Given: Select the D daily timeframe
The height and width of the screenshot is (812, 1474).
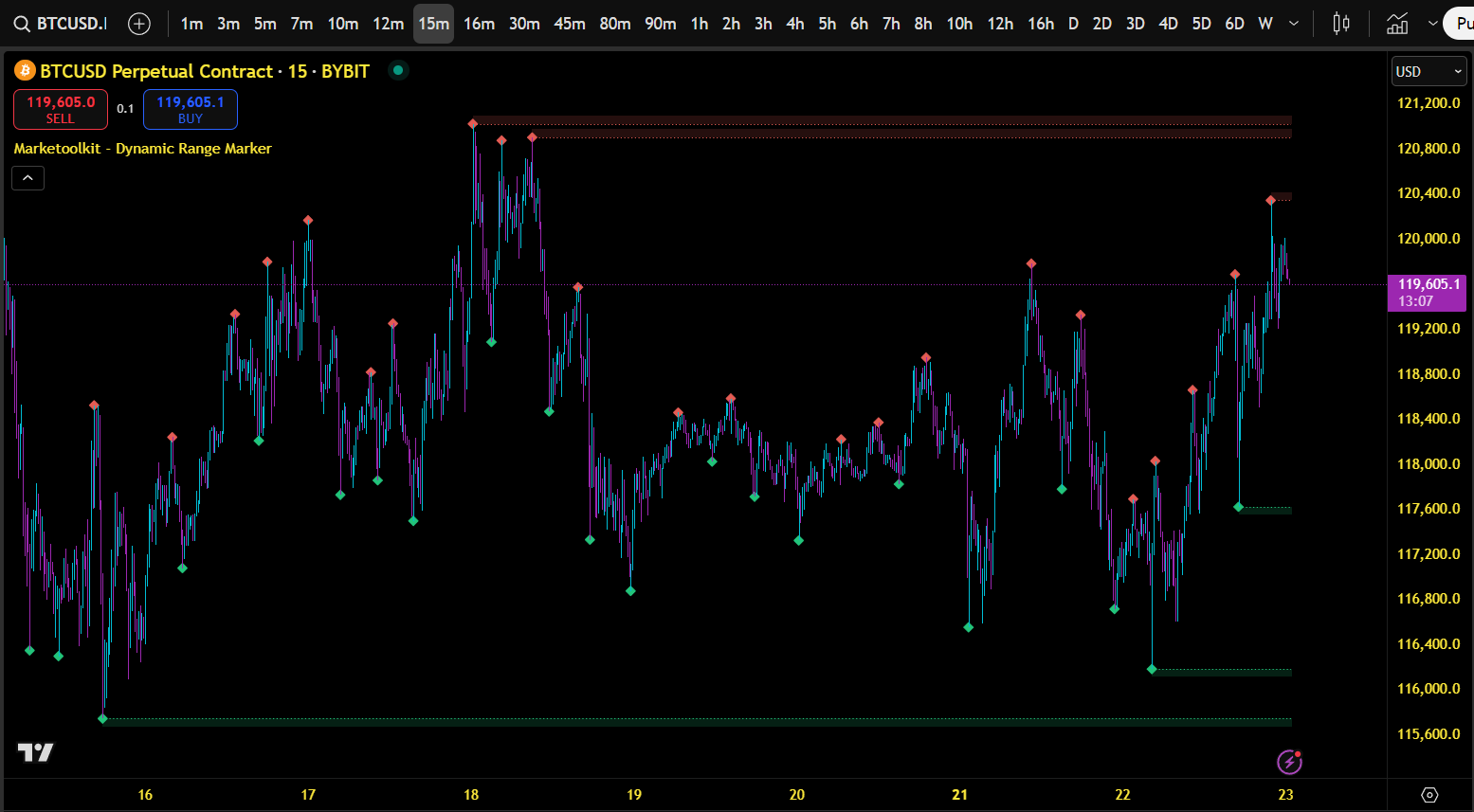Looking at the screenshot, I should point(1073,24).
